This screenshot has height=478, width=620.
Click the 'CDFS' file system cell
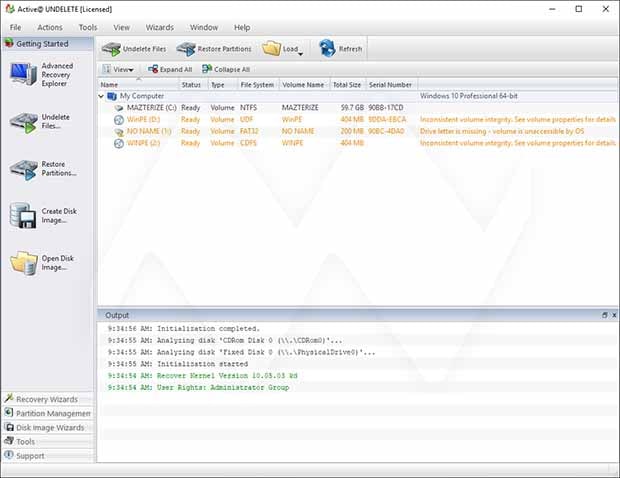click(x=248, y=143)
